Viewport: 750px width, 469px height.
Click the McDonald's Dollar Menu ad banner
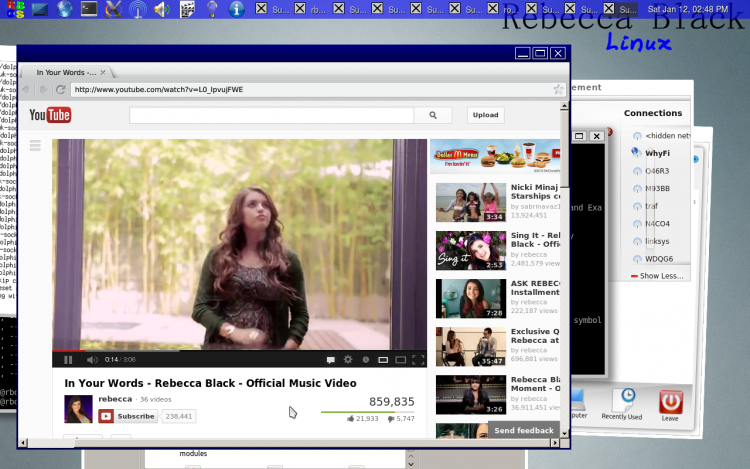point(495,156)
